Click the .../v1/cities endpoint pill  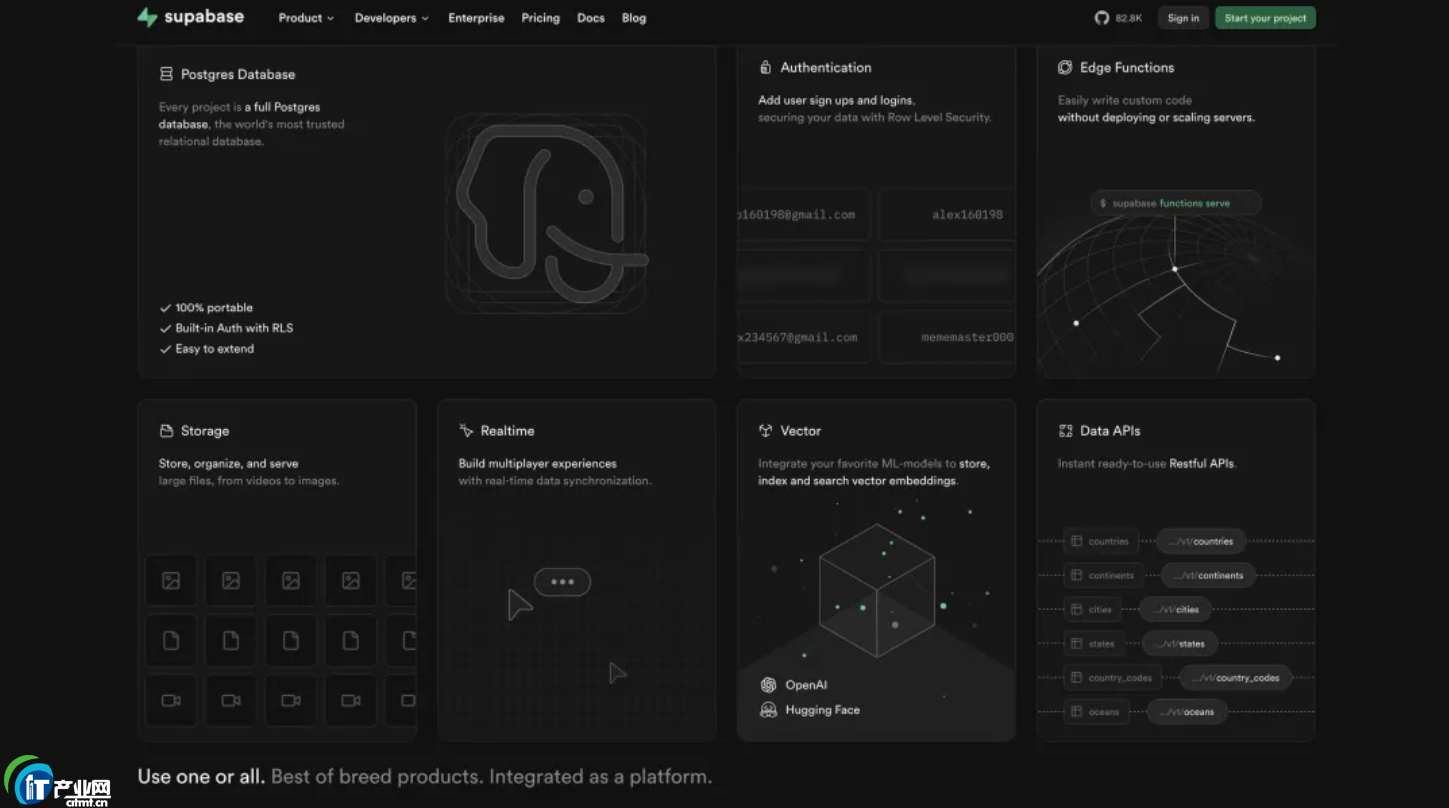point(1176,609)
